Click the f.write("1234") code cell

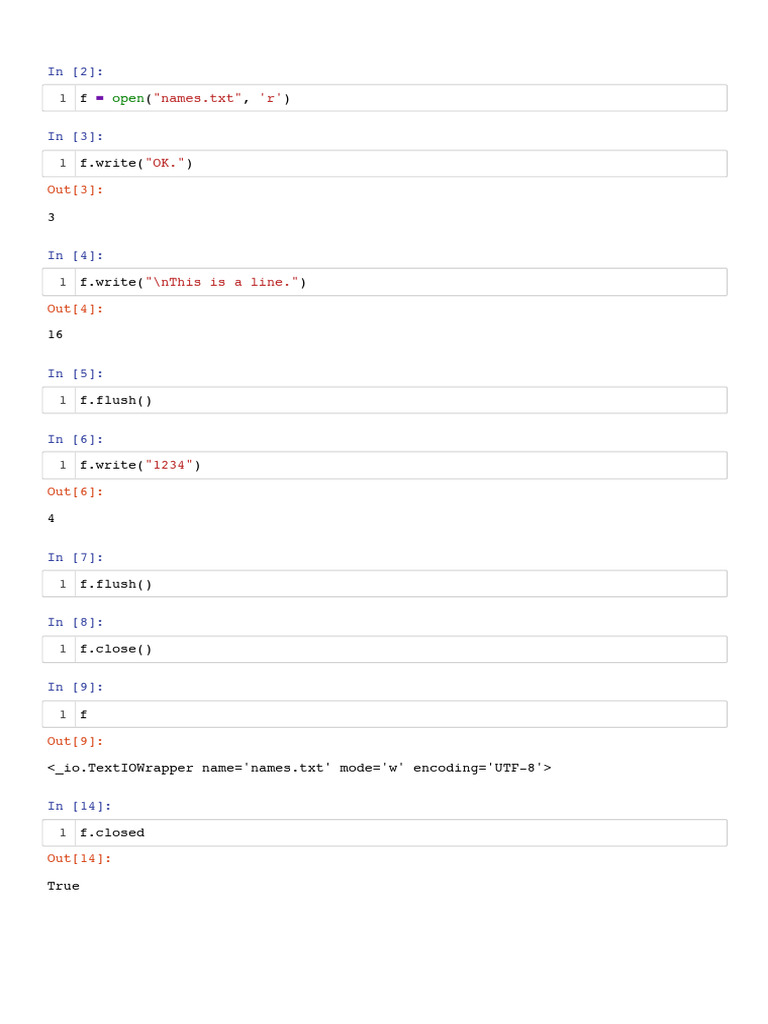click(x=400, y=465)
